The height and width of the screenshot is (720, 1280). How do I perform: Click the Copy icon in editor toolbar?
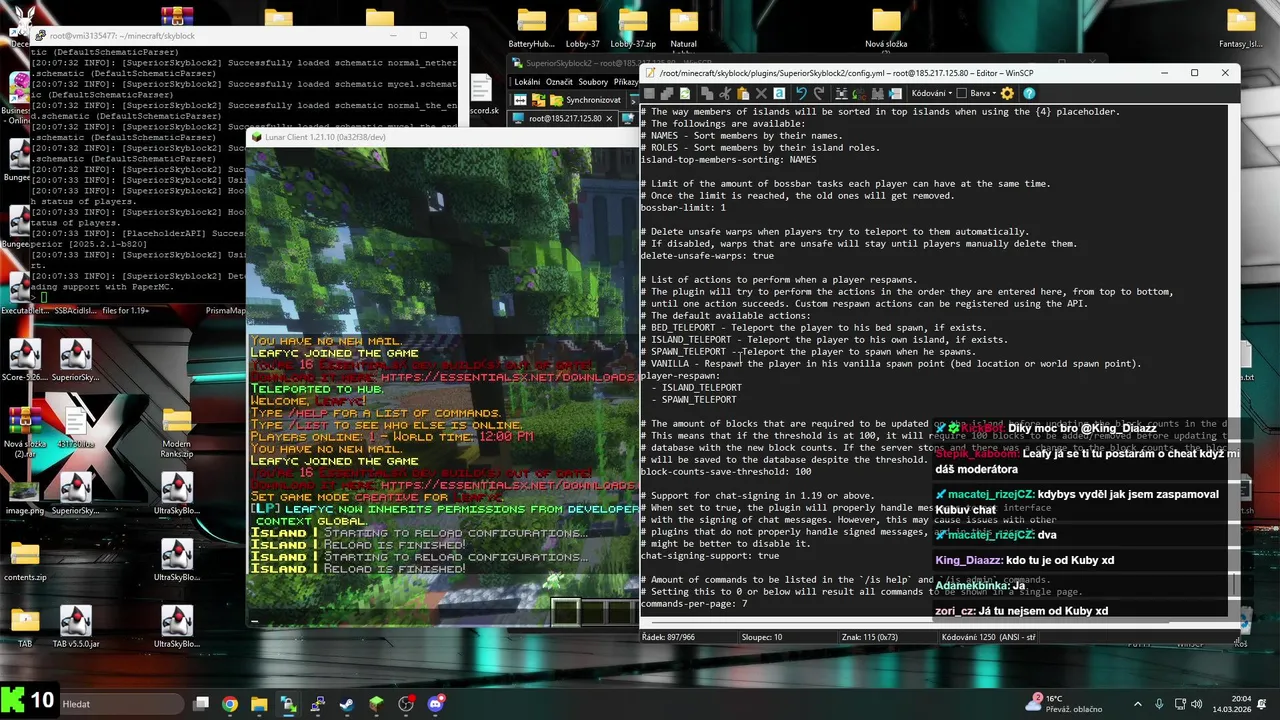click(706, 93)
